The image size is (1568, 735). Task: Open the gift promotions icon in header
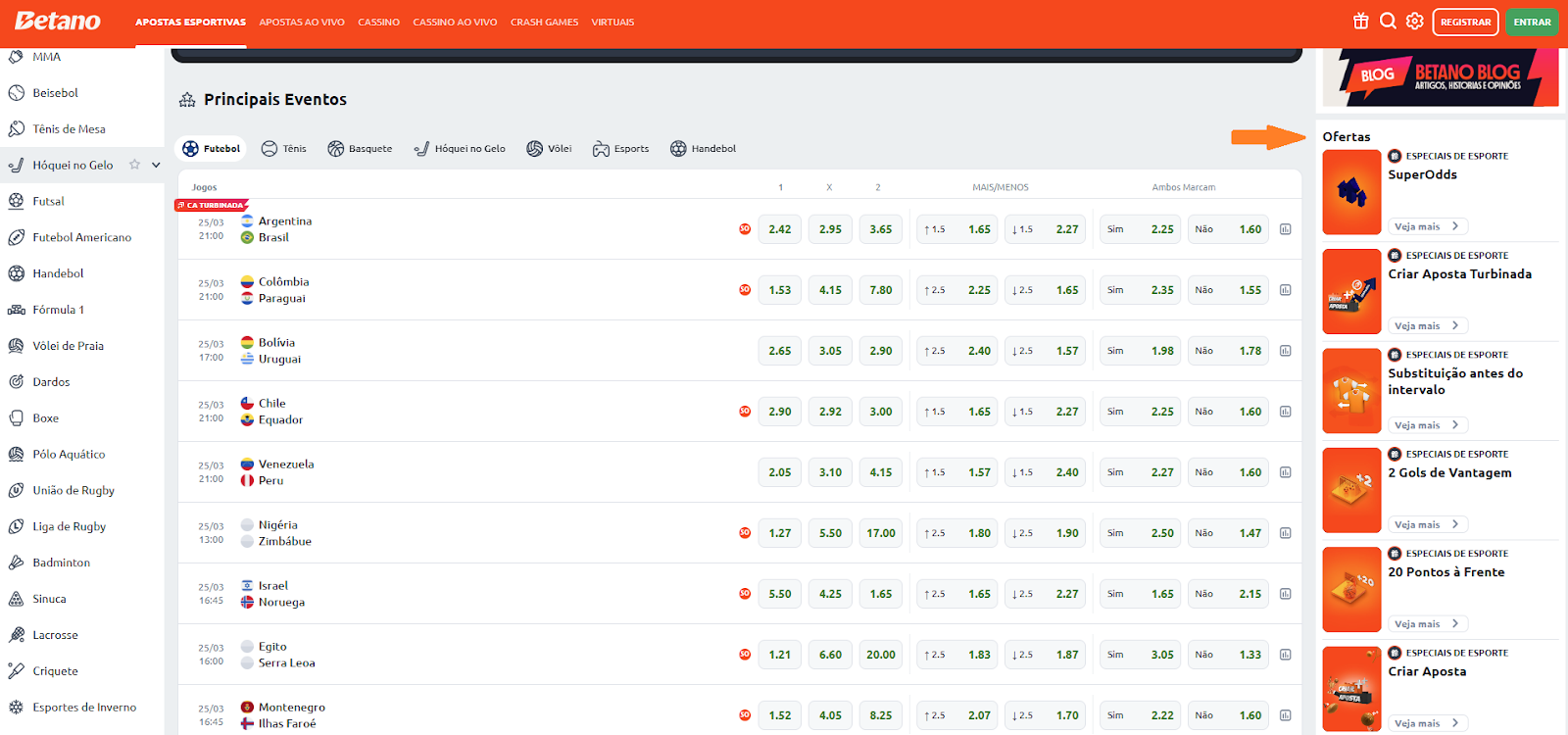pos(1361,22)
